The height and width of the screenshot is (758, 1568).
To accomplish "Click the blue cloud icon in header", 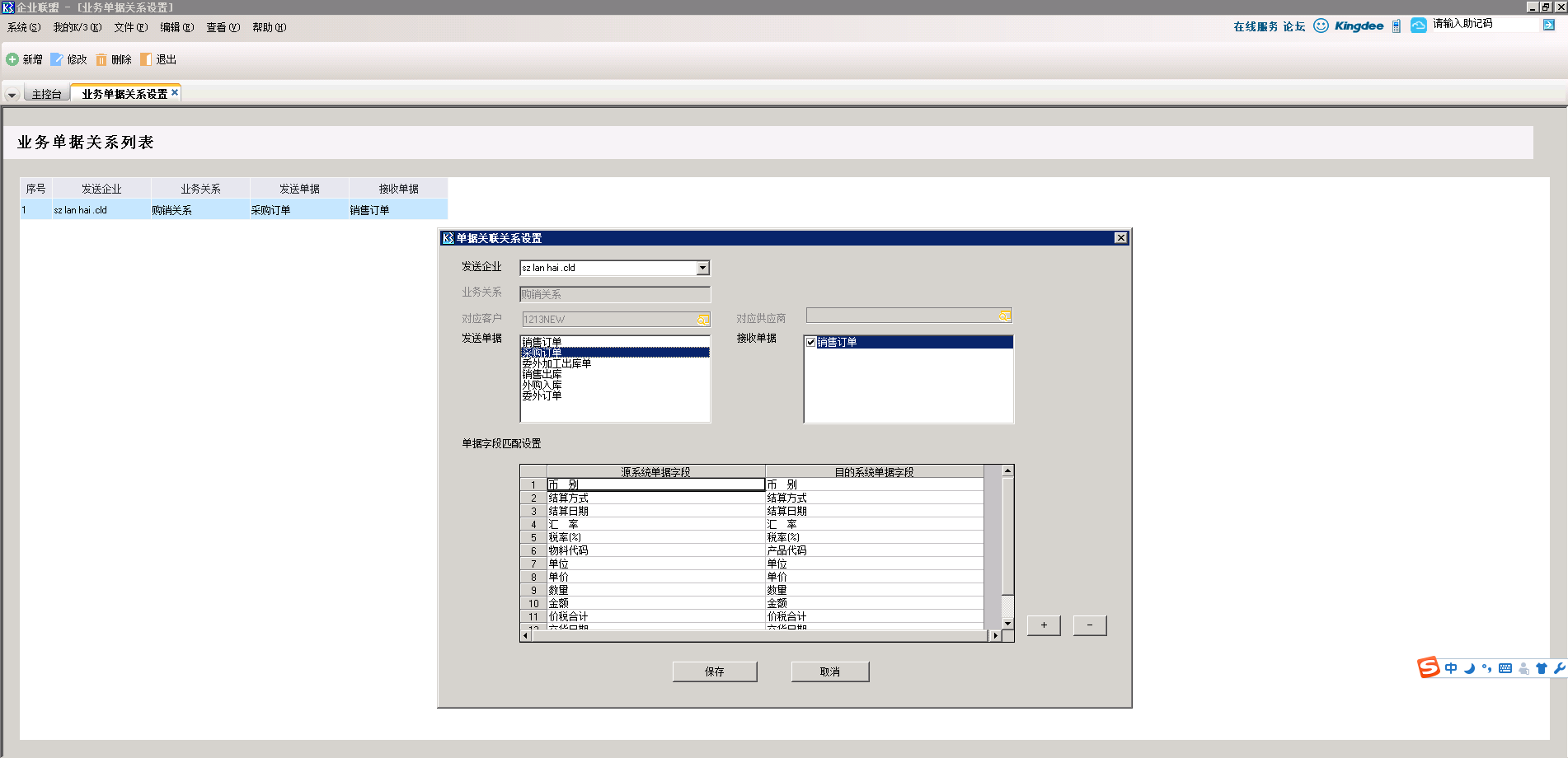I will click(1418, 26).
